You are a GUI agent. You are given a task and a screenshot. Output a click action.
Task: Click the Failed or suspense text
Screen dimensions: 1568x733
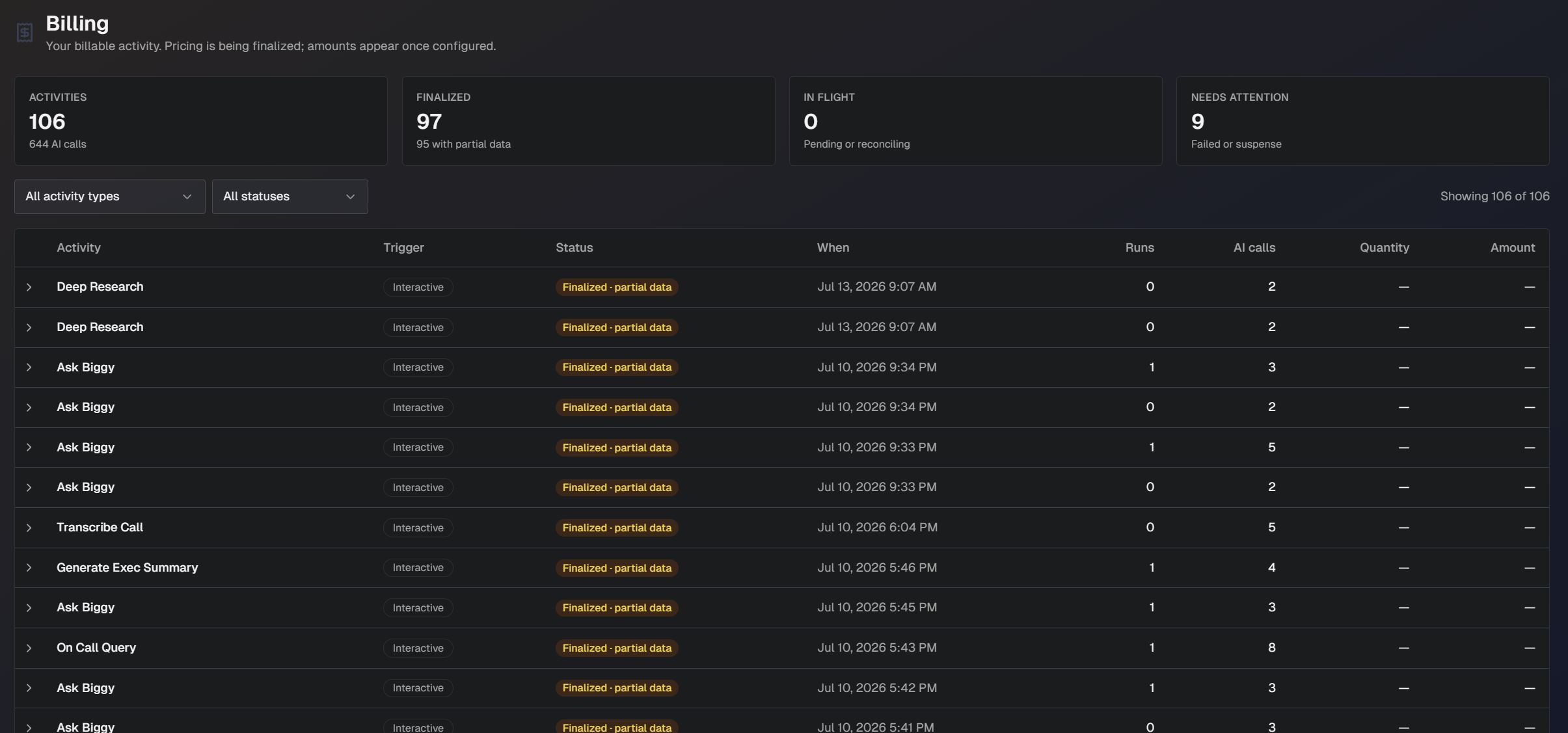(1236, 144)
